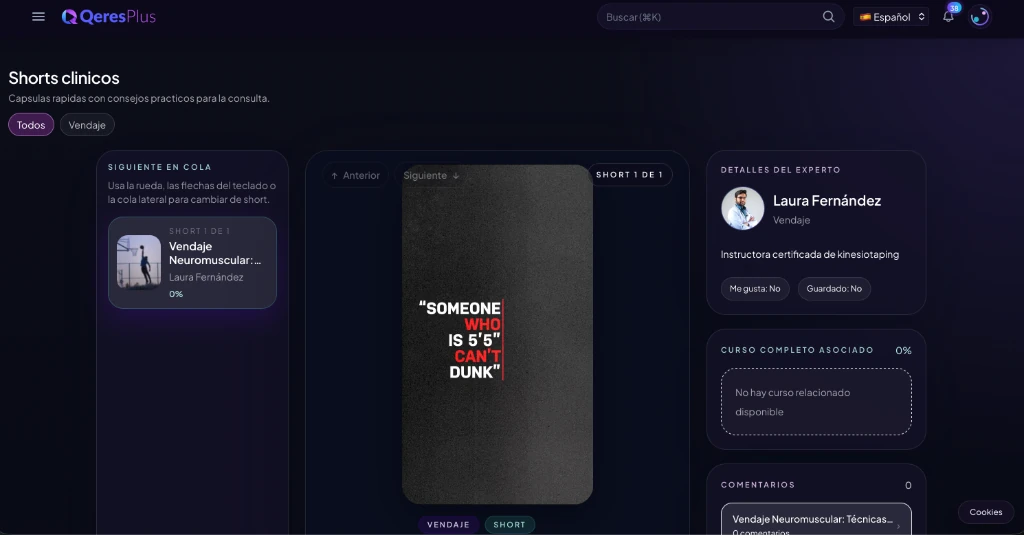Select the Todos filter

click(31, 125)
